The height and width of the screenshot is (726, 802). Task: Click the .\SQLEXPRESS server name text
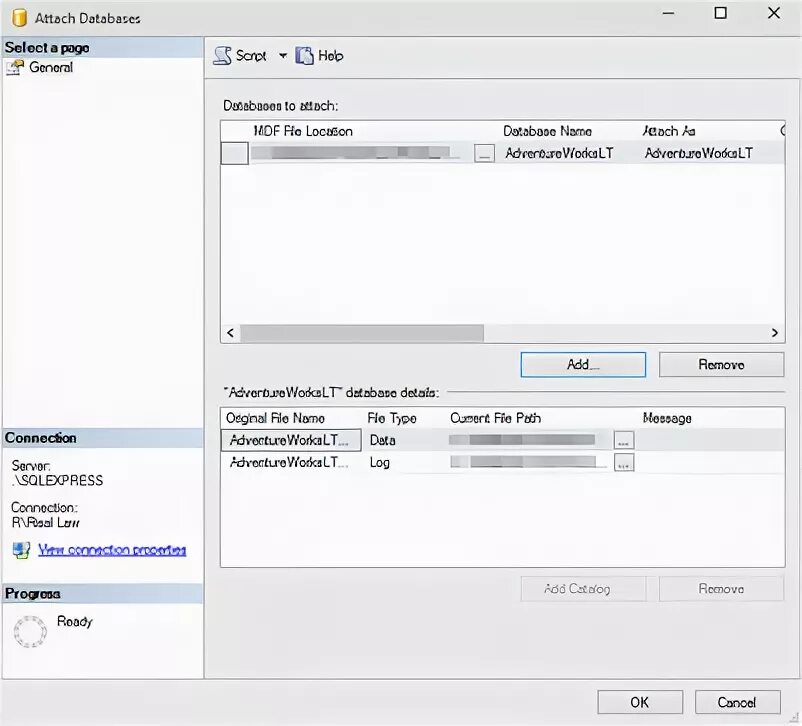(x=57, y=480)
